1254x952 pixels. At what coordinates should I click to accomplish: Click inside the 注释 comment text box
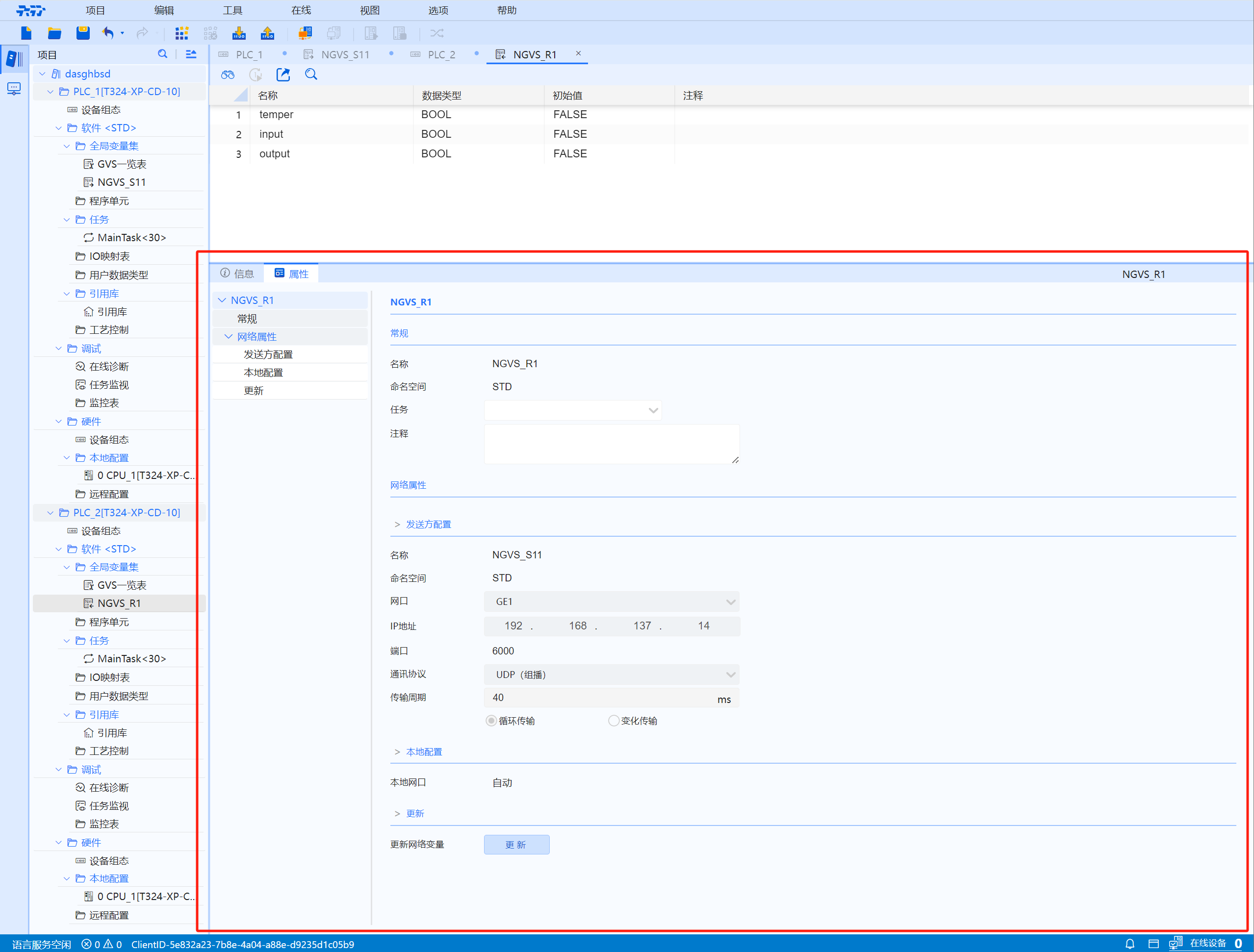[612, 444]
